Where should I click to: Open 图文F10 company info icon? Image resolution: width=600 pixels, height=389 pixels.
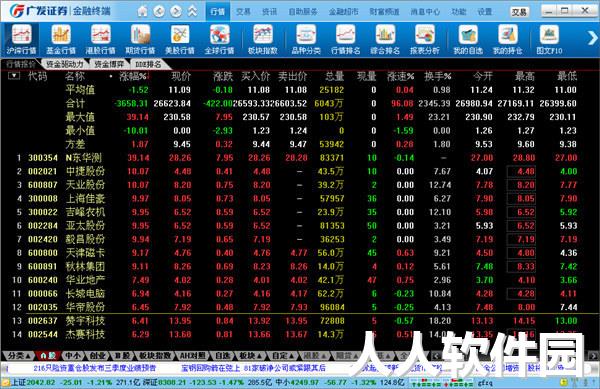(549, 39)
